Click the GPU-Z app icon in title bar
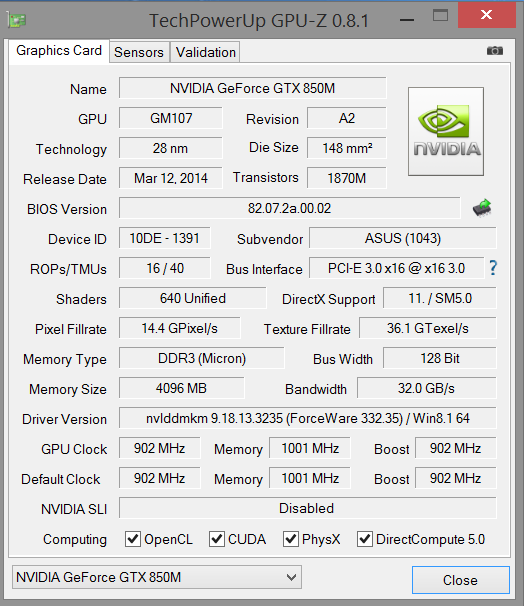The width and height of the screenshot is (524, 606). pyautogui.click(x=17, y=20)
